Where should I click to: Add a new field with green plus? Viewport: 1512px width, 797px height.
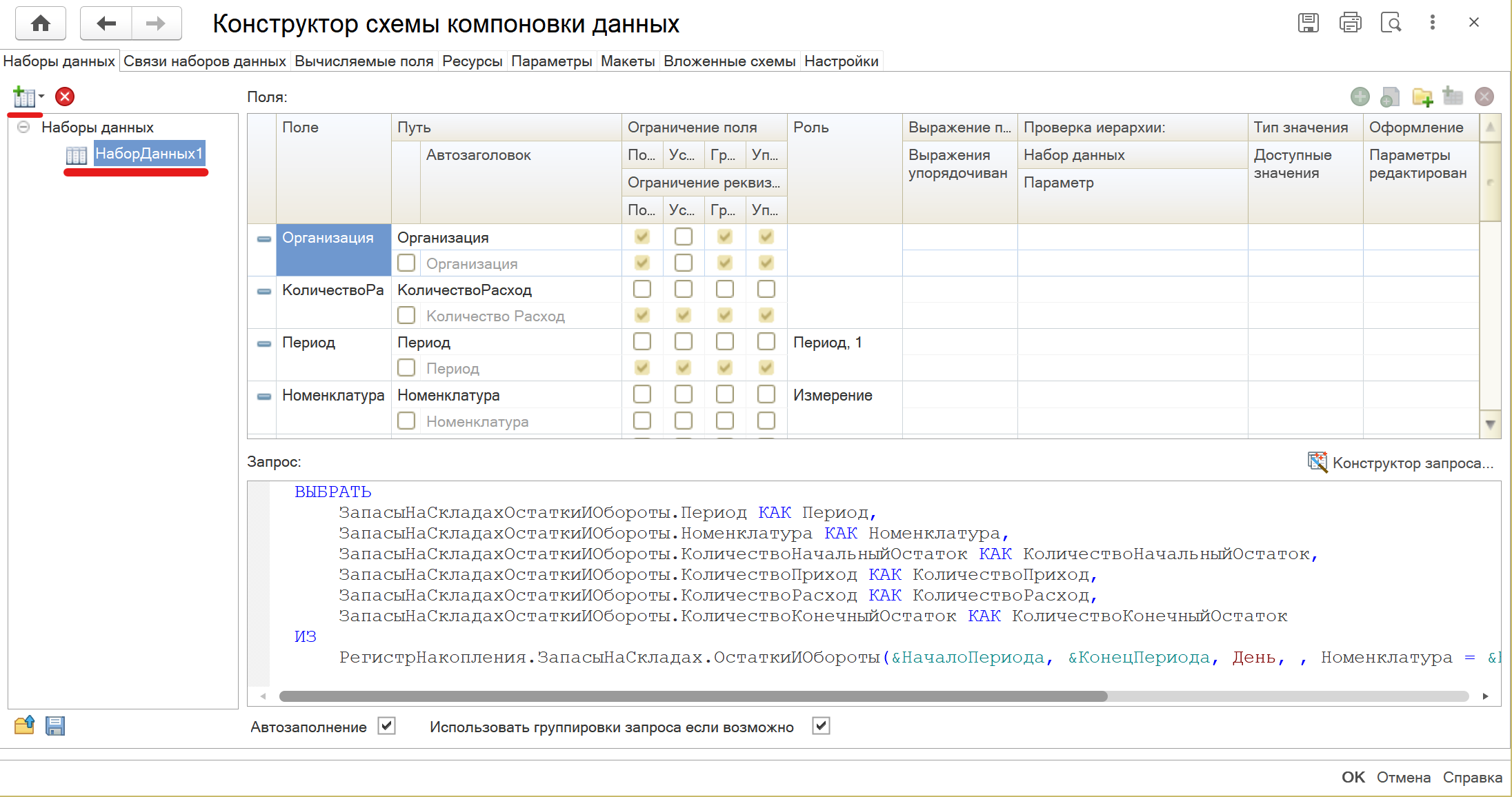coord(1360,97)
